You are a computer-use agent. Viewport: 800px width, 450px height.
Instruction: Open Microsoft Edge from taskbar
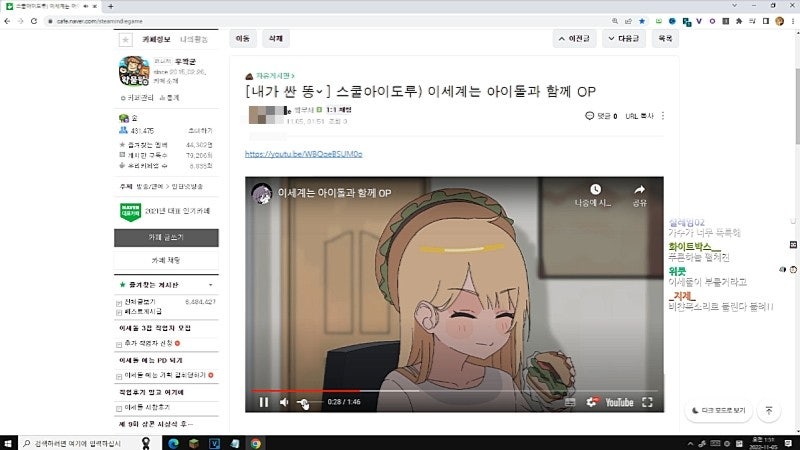(x=173, y=443)
